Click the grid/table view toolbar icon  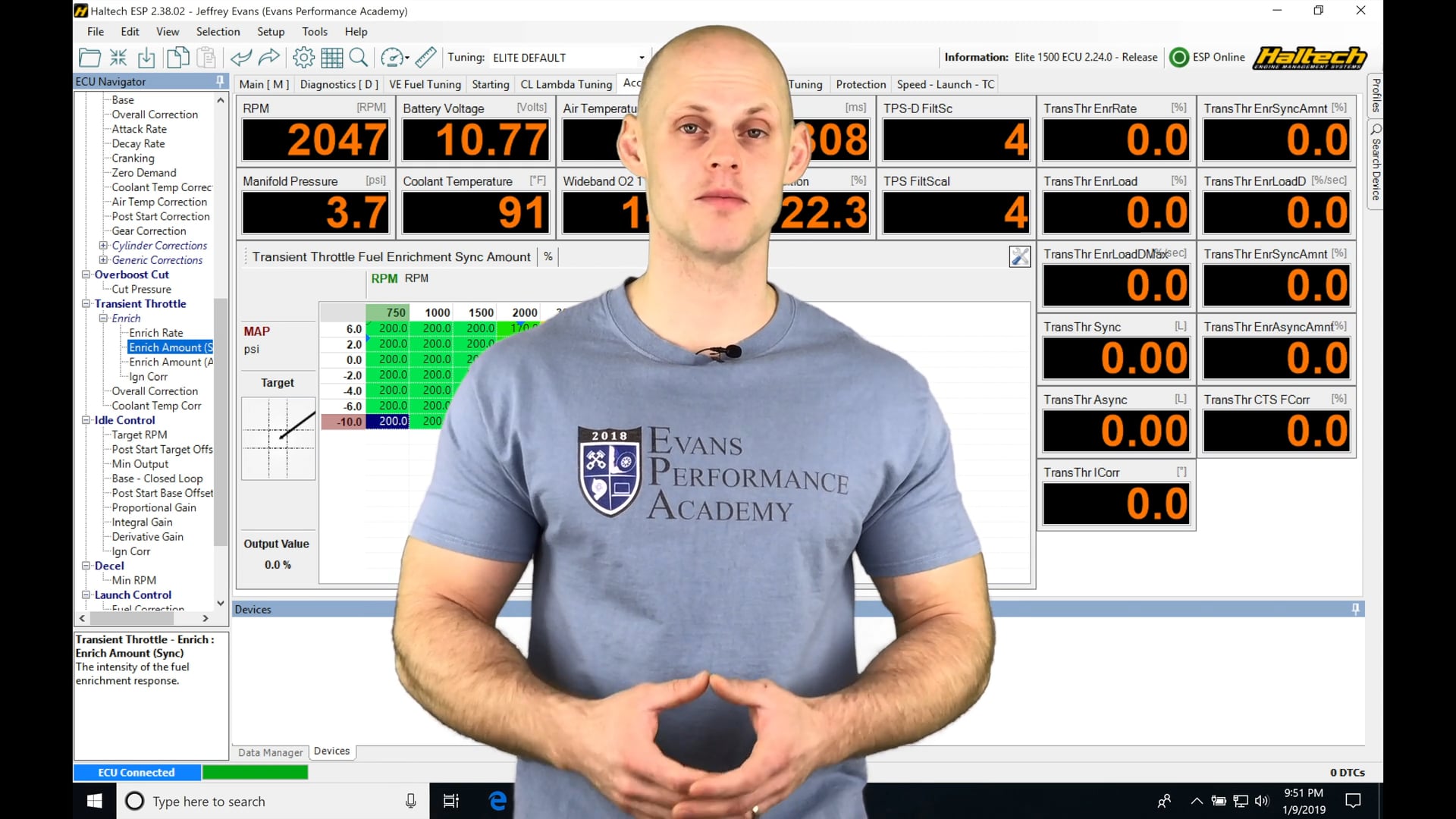(x=331, y=58)
